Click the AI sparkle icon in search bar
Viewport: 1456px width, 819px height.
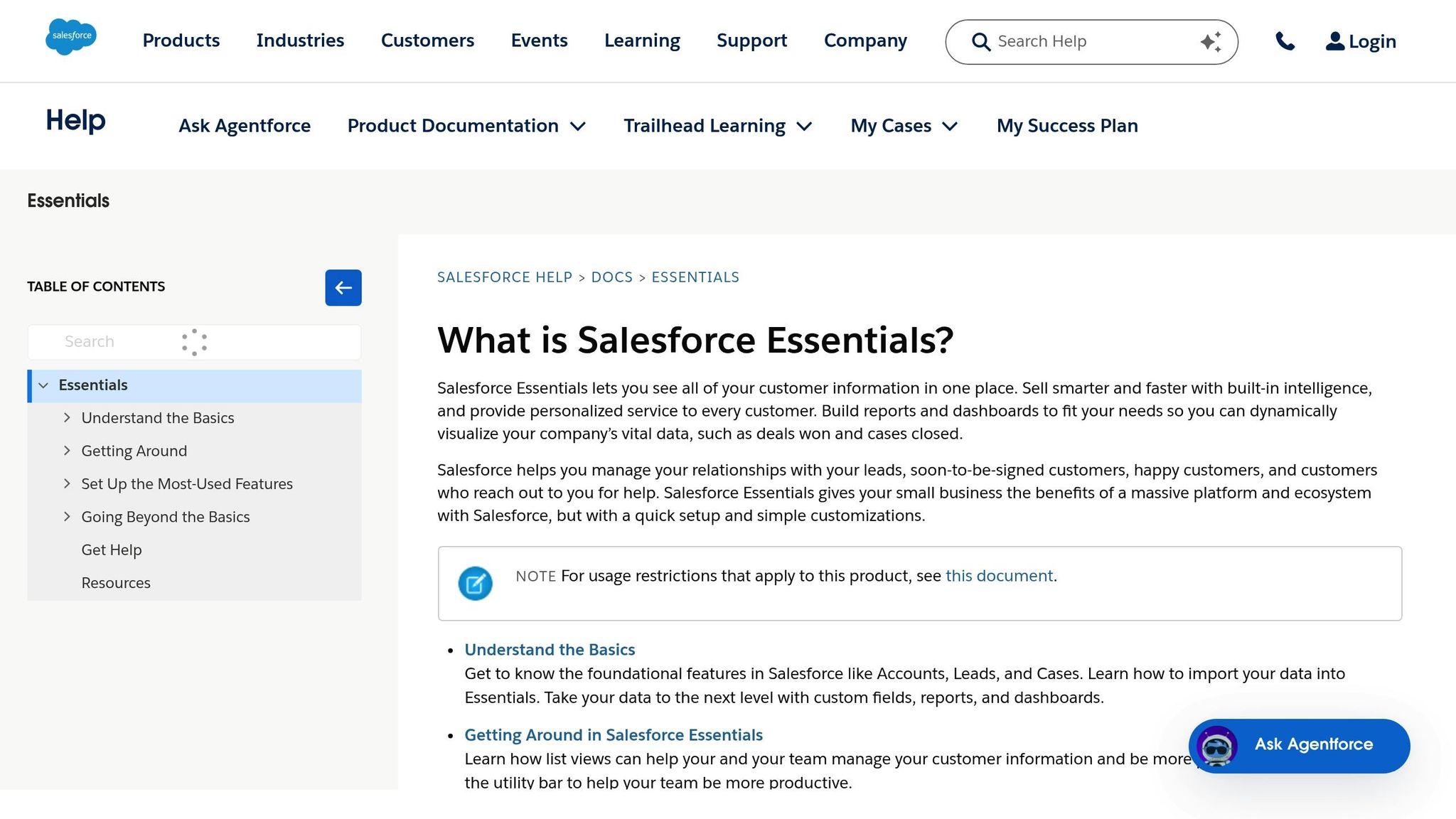pyautogui.click(x=1211, y=42)
